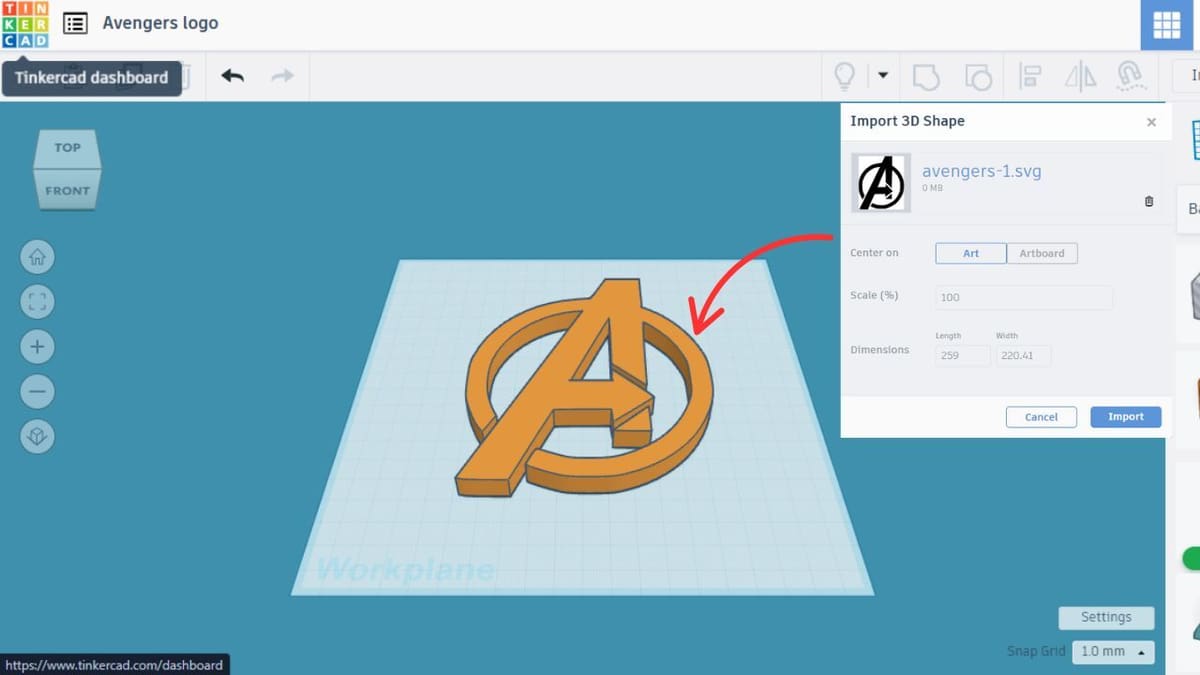
Task: Close the Import 3D Shape dialog
Action: tap(1151, 122)
